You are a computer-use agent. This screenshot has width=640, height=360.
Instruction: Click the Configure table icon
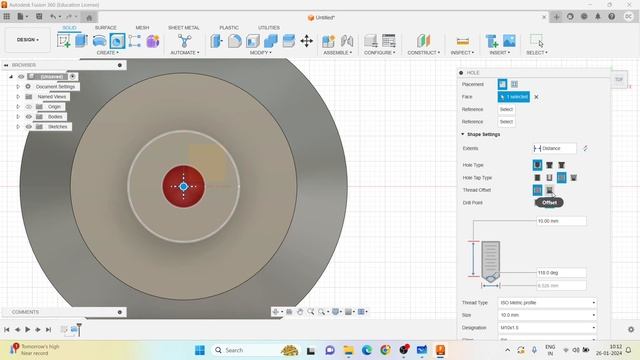click(389, 41)
